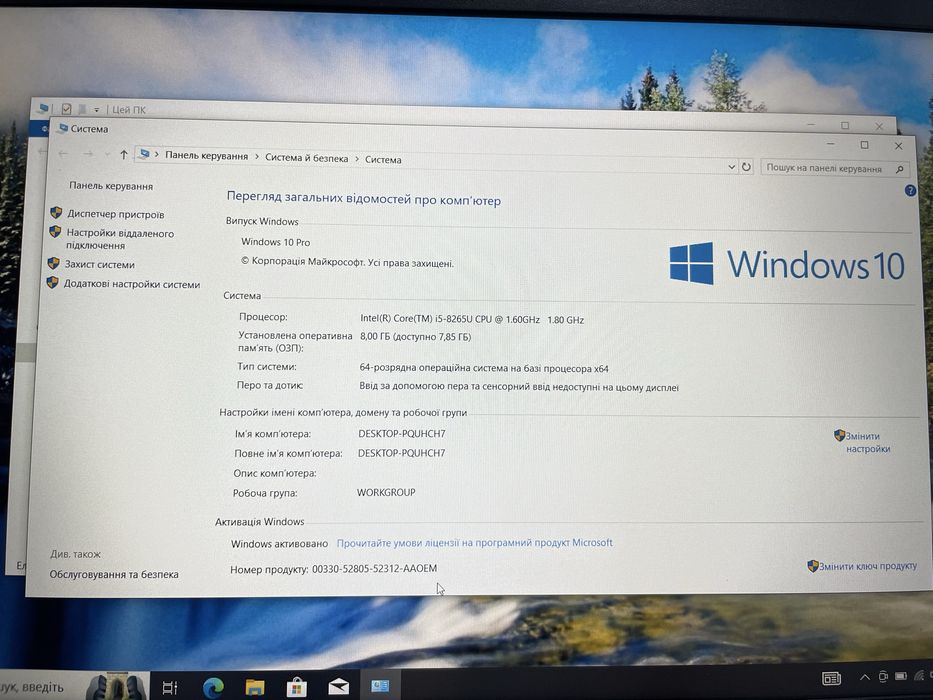933x700 pixels.
Task: Click the shield icon beside Настройки віддаленого підключення
Action: 55,232
